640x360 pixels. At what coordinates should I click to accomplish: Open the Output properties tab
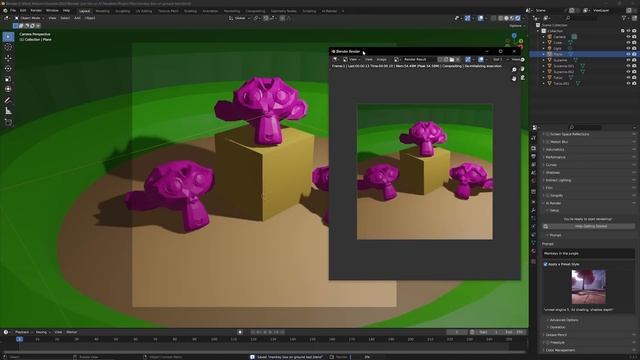533,156
